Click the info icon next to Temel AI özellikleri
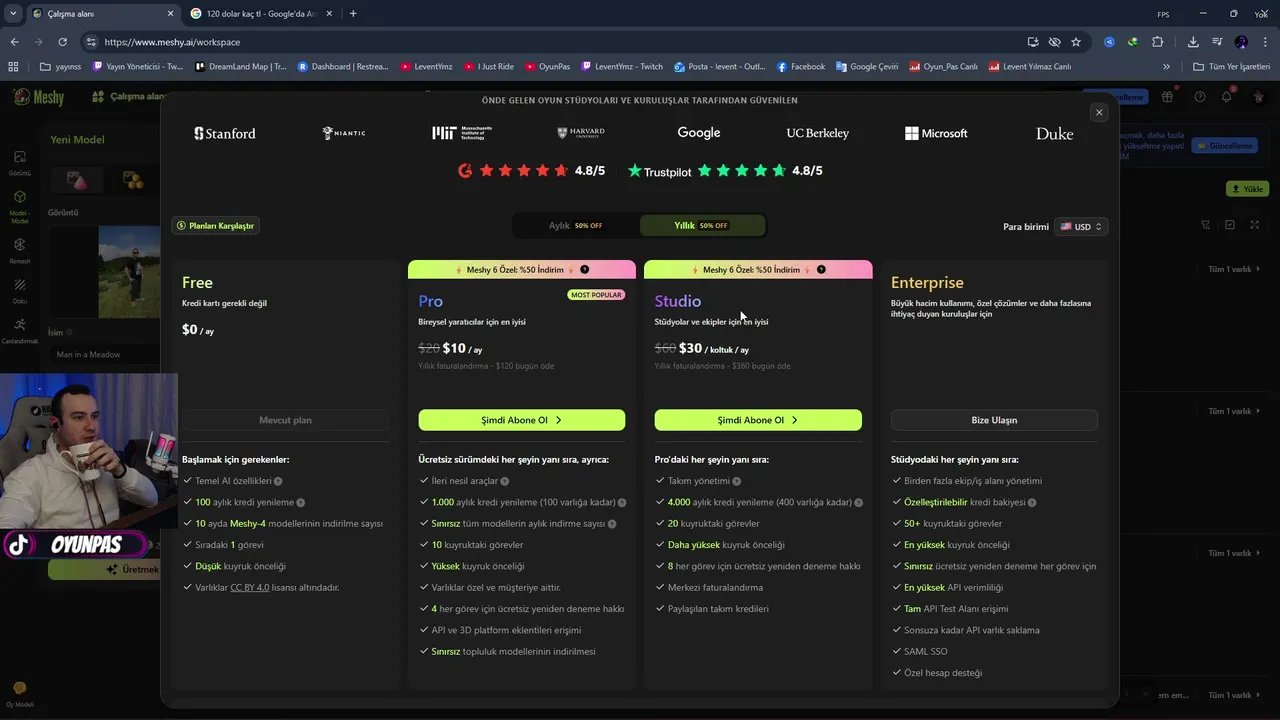The width and height of the screenshot is (1280, 720). click(x=278, y=481)
